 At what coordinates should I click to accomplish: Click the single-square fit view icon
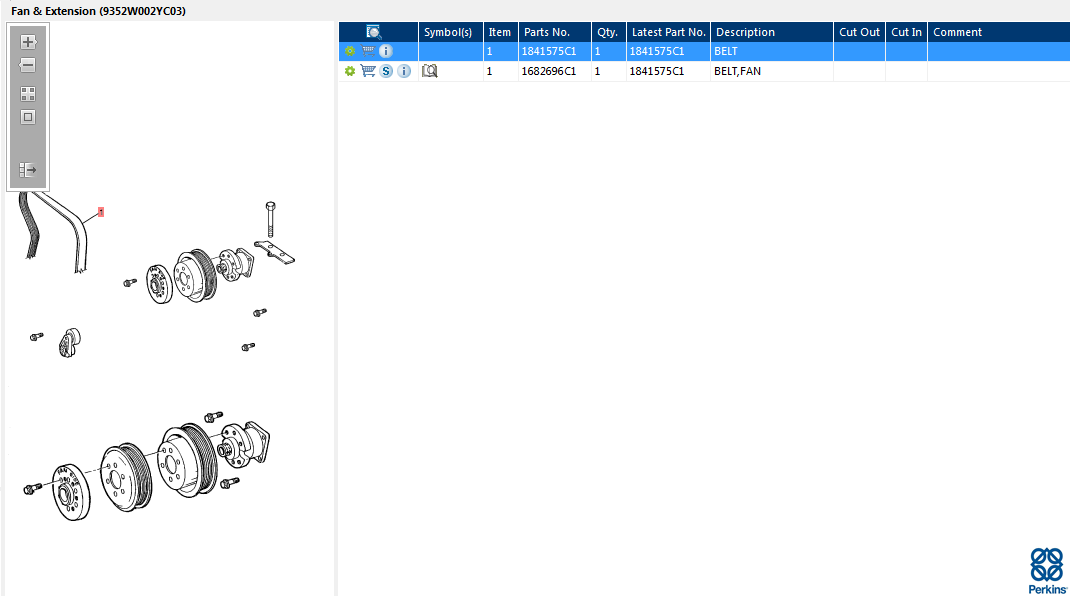pos(28,117)
